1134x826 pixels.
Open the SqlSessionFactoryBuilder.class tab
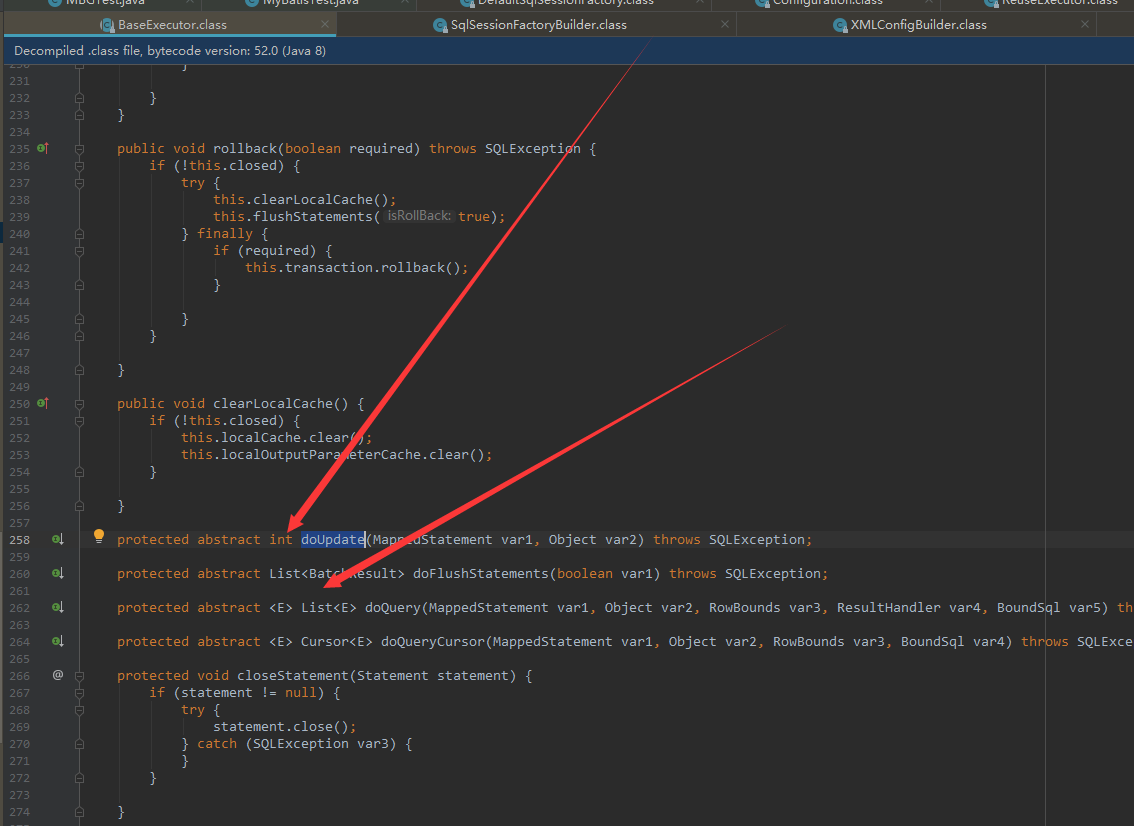pos(537,25)
